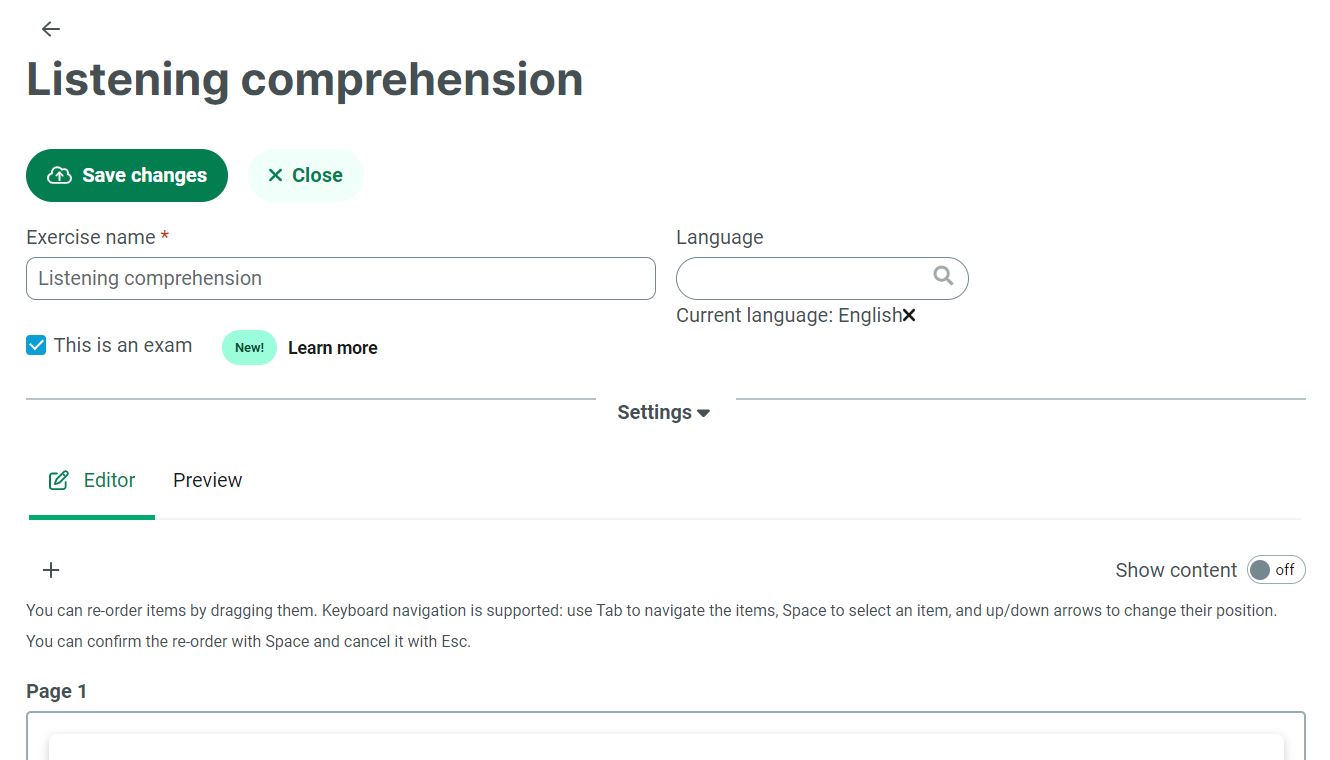Open the Learn more link
1330x760 pixels.
tap(332, 348)
